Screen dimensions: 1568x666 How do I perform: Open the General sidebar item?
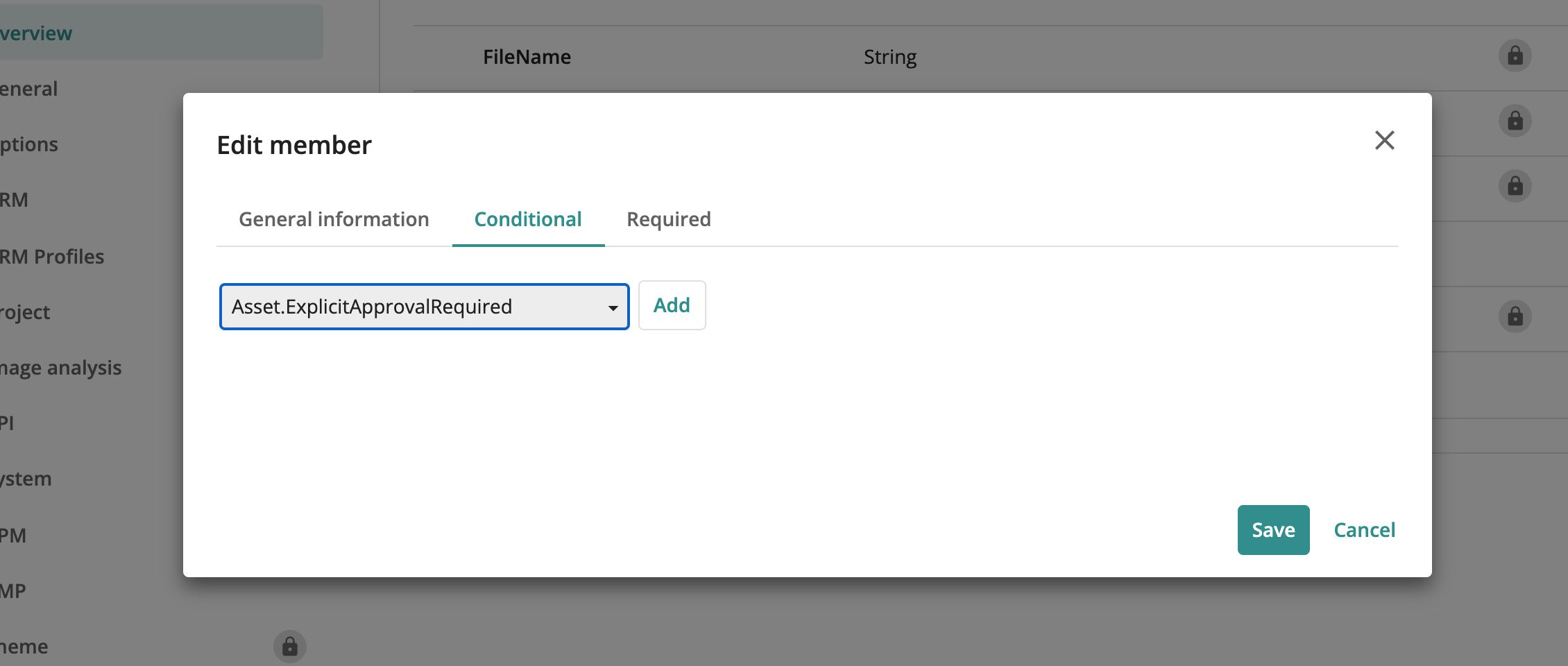28,89
